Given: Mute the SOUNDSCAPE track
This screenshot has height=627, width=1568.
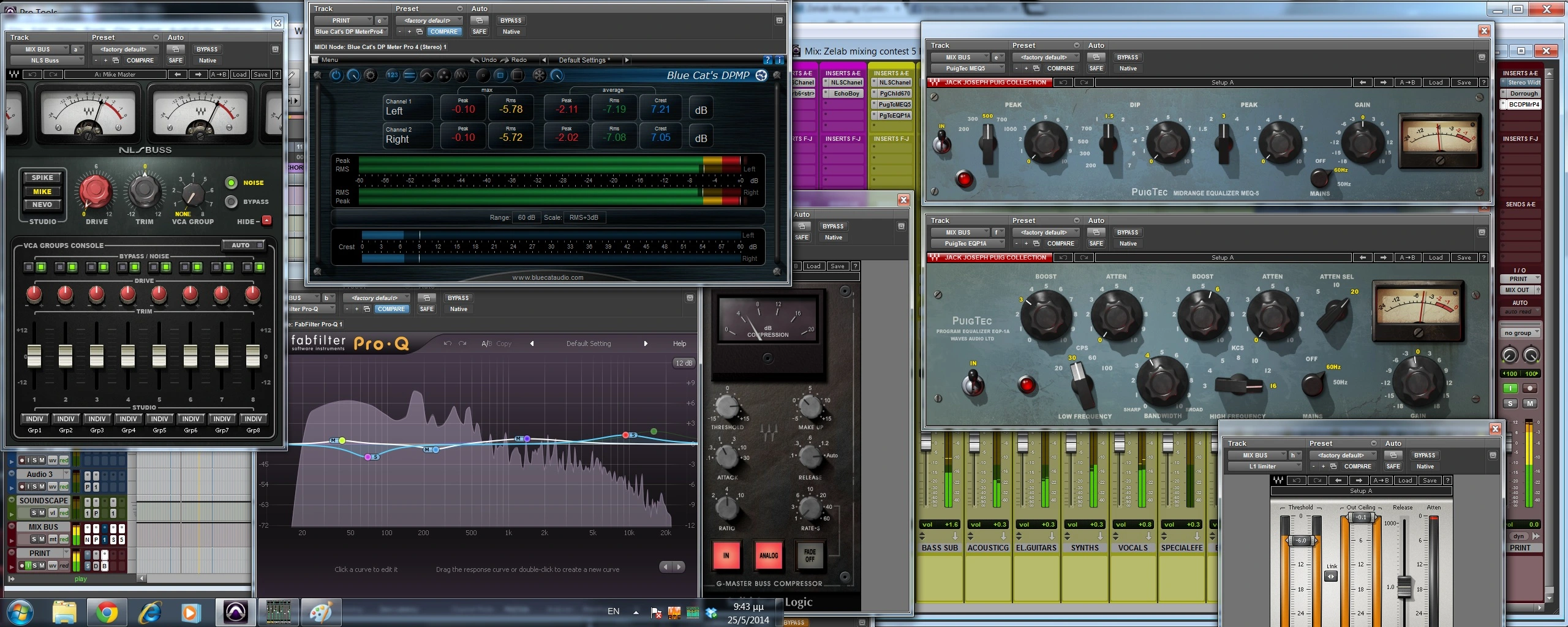Looking at the screenshot, I should [42, 513].
